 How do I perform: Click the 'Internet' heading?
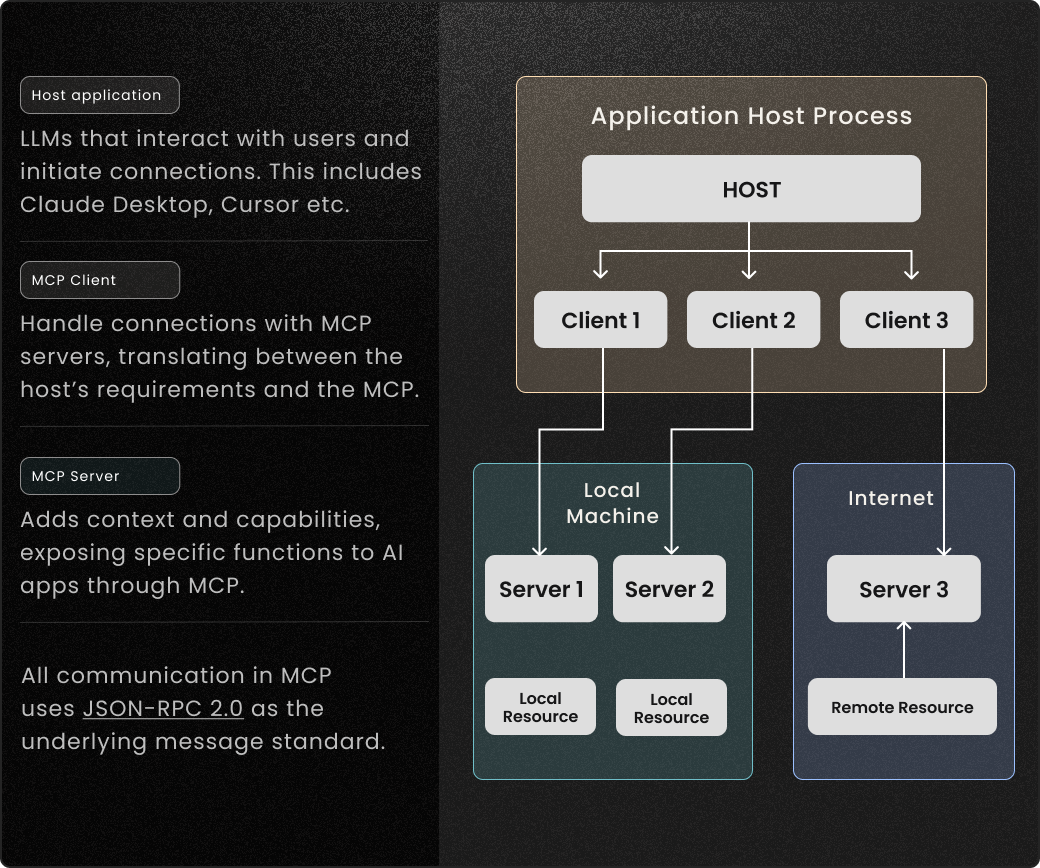[891, 497]
